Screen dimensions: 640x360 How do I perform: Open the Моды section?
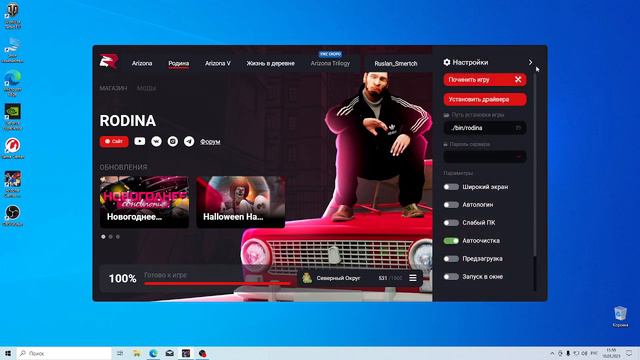click(146, 88)
